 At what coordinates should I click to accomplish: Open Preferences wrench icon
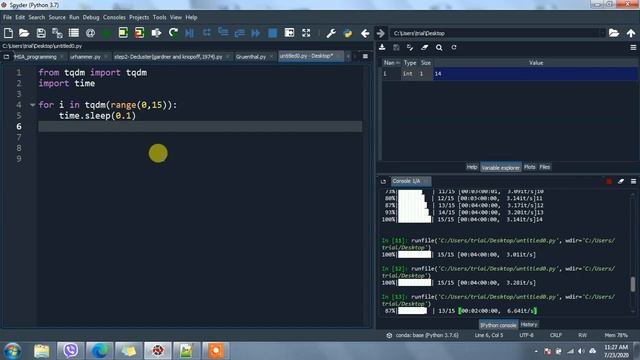(331, 33)
